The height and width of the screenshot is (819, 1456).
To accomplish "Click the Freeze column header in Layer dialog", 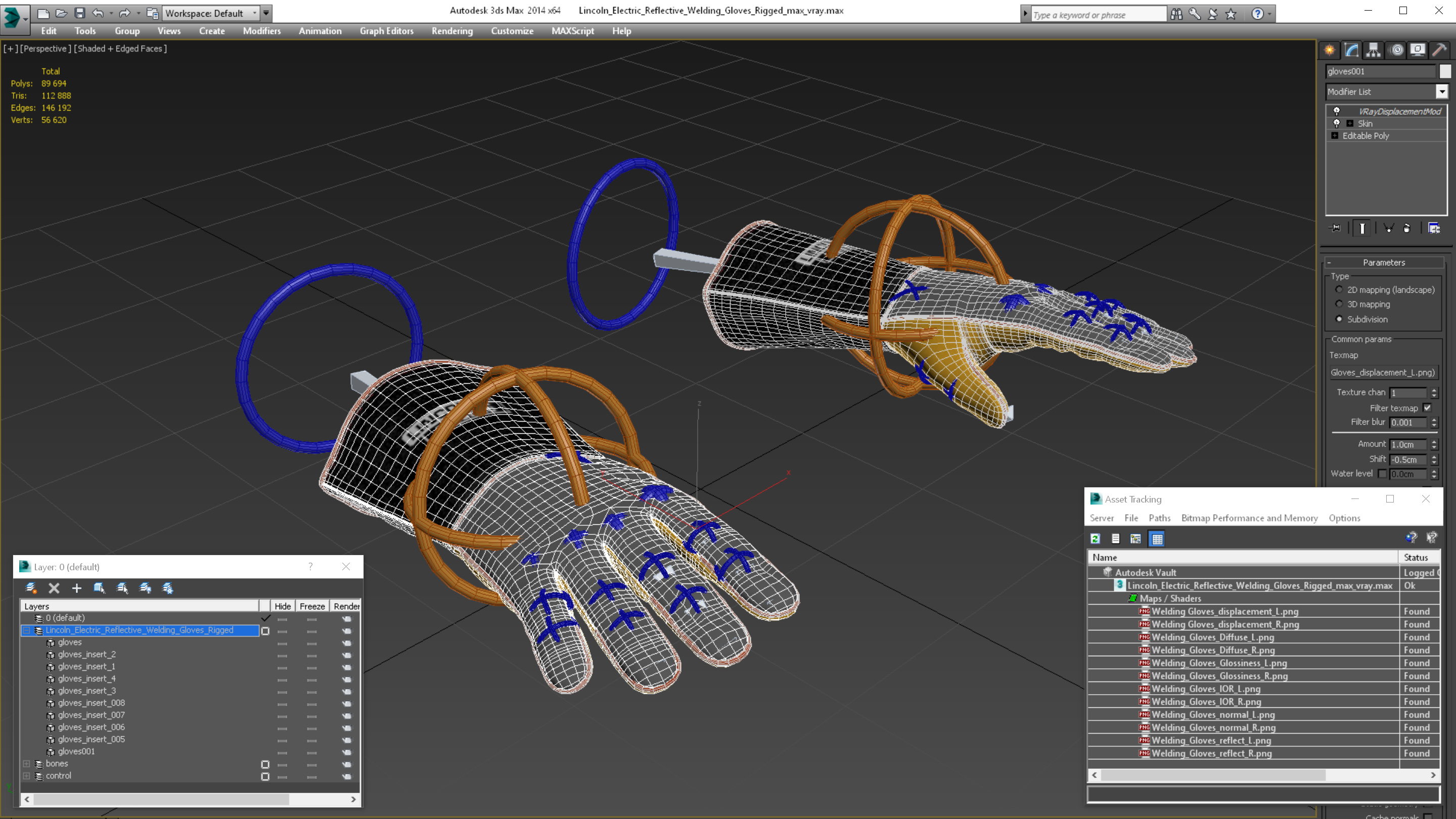I will 312,606.
